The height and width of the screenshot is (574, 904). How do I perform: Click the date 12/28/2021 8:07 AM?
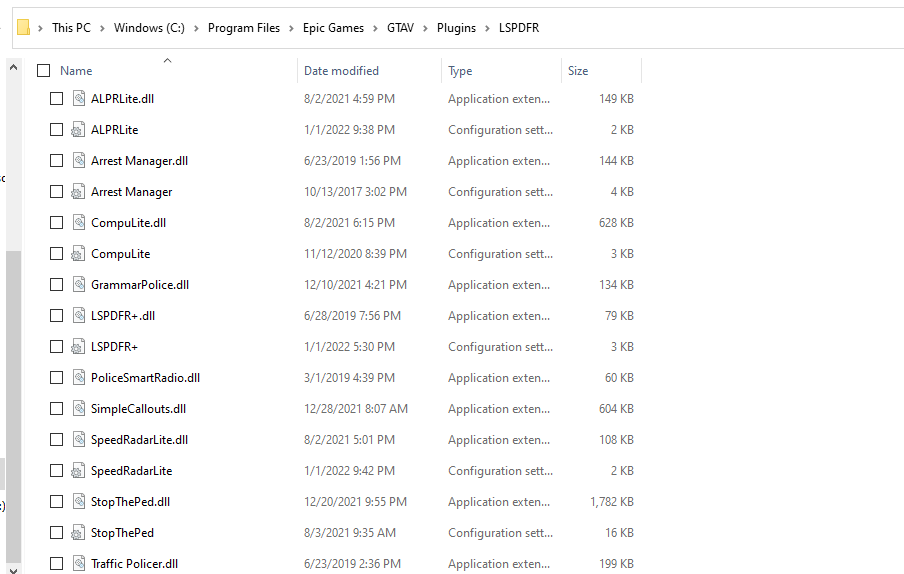tap(356, 409)
